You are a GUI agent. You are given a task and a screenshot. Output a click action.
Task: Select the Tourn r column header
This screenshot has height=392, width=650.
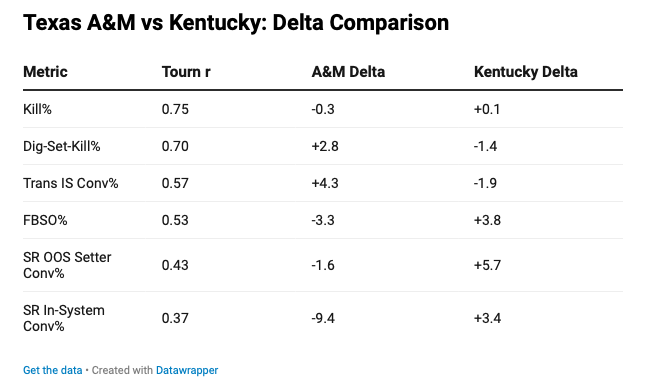click(186, 72)
